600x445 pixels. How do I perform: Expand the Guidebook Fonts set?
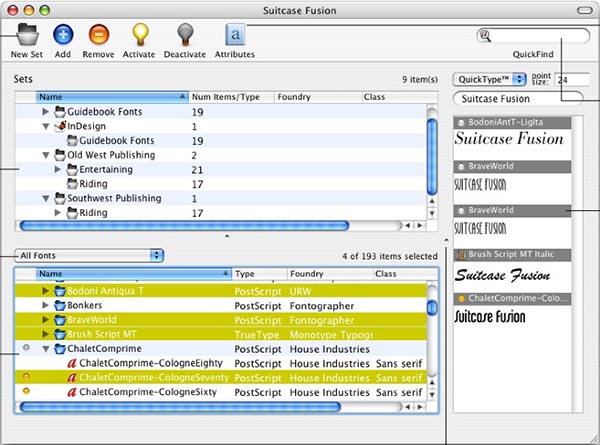(x=46, y=113)
